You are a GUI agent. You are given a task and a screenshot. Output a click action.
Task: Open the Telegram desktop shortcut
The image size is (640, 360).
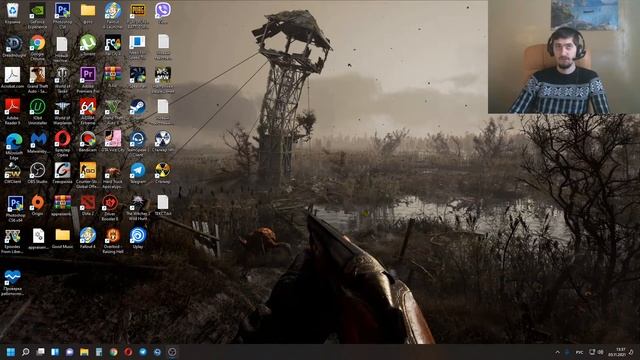(x=138, y=174)
